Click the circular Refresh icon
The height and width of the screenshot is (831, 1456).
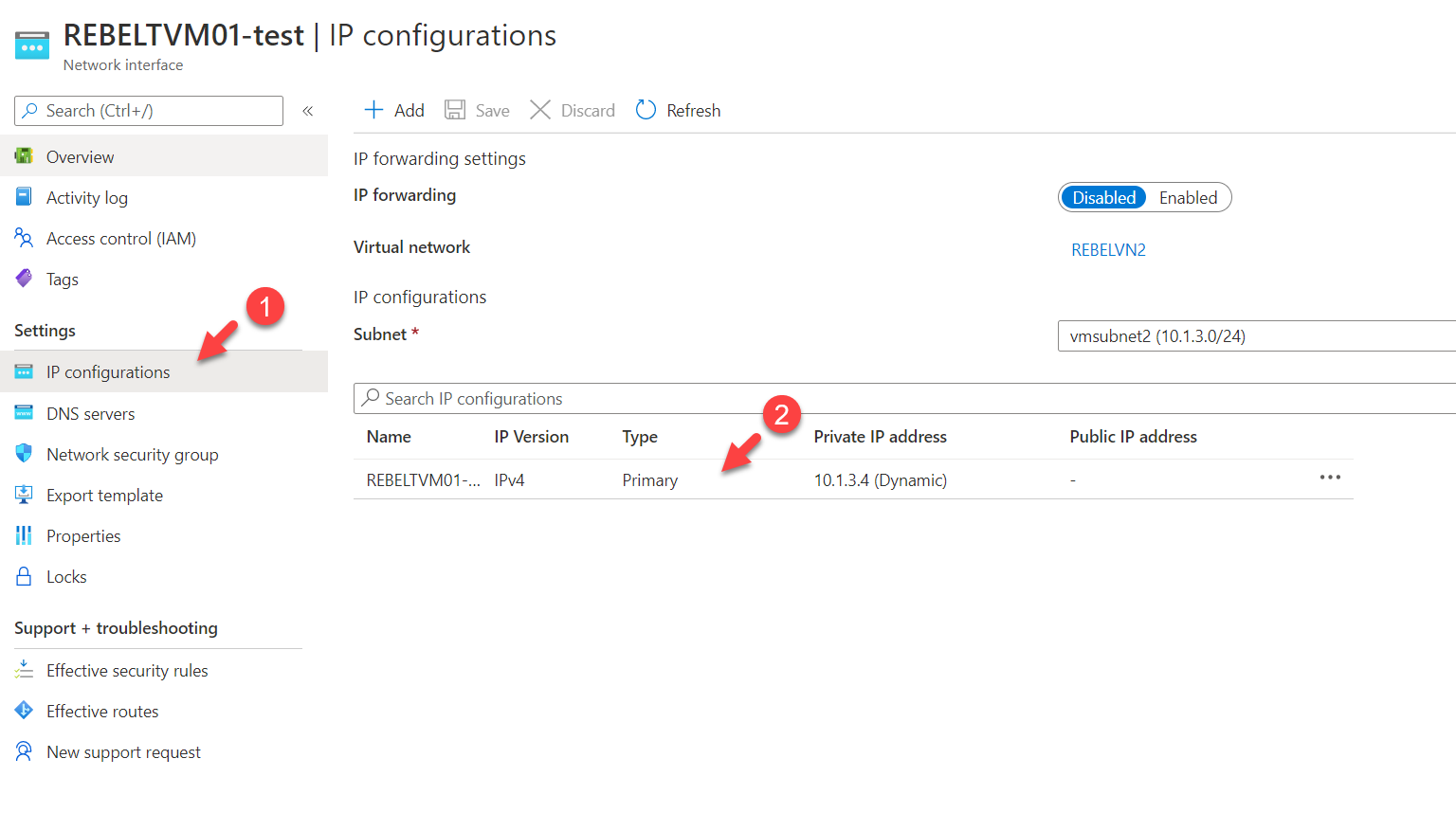(x=646, y=110)
